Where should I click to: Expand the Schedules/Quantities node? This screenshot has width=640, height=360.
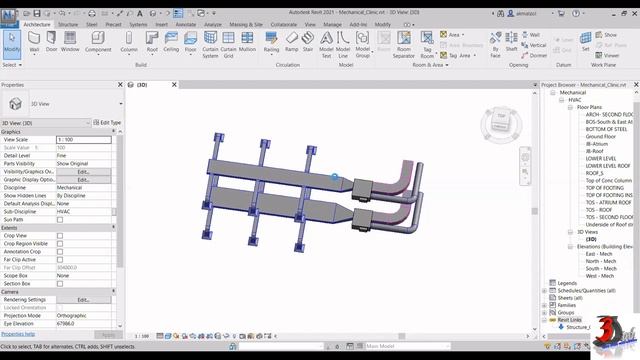click(x=544, y=291)
